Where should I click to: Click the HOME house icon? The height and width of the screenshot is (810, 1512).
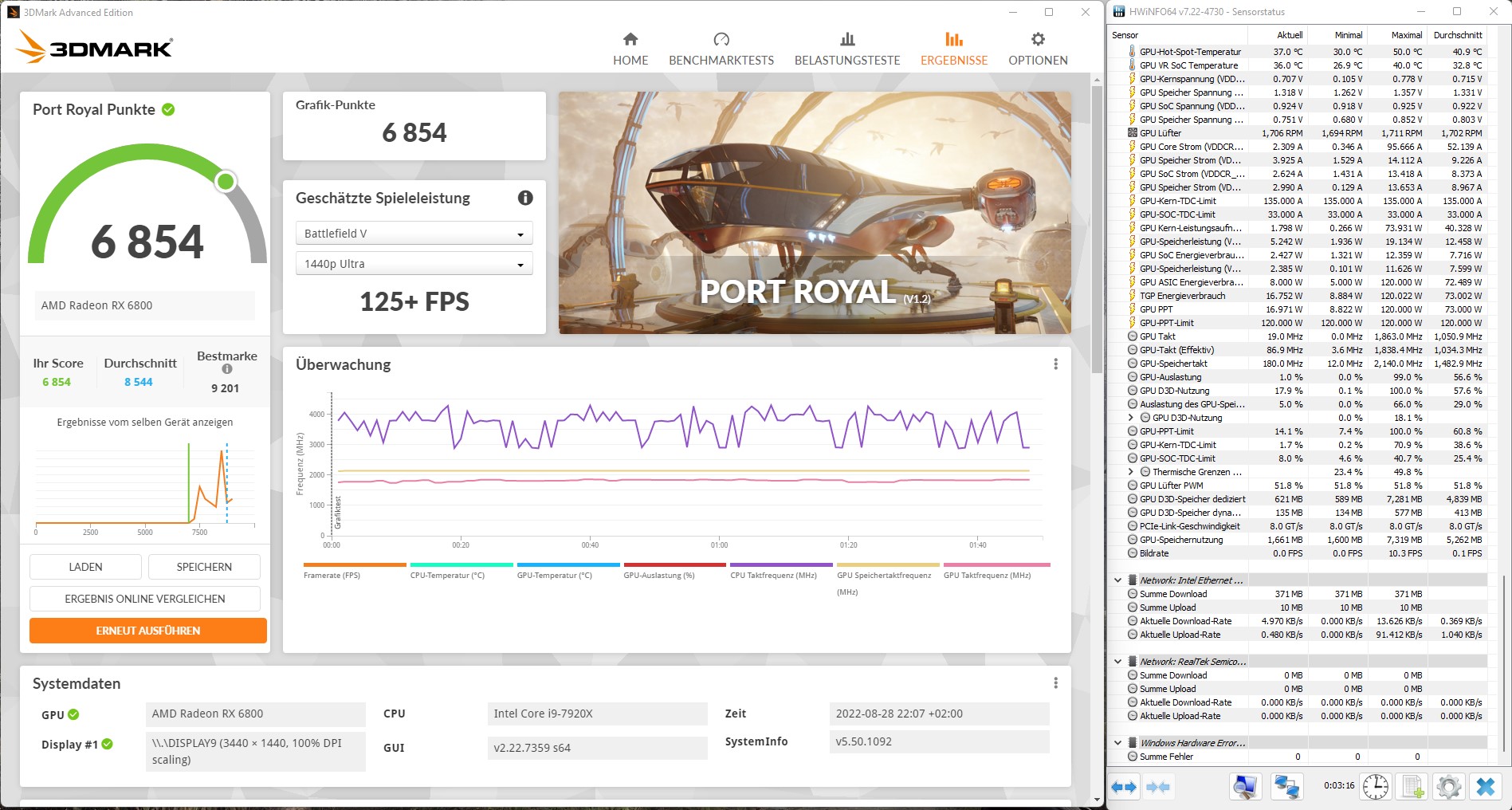pos(630,39)
